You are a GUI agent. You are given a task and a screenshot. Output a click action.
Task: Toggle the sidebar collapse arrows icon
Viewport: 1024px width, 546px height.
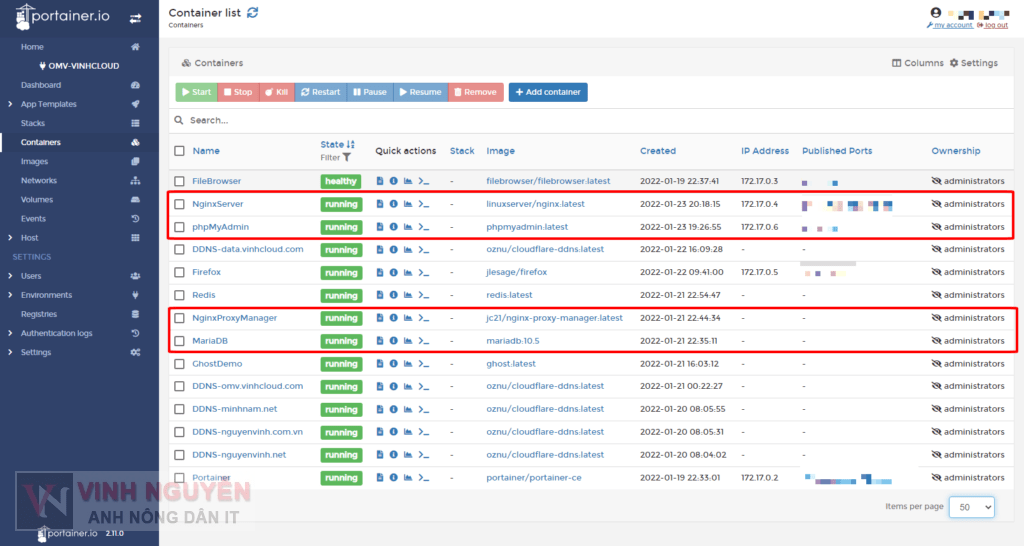(135, 18)
